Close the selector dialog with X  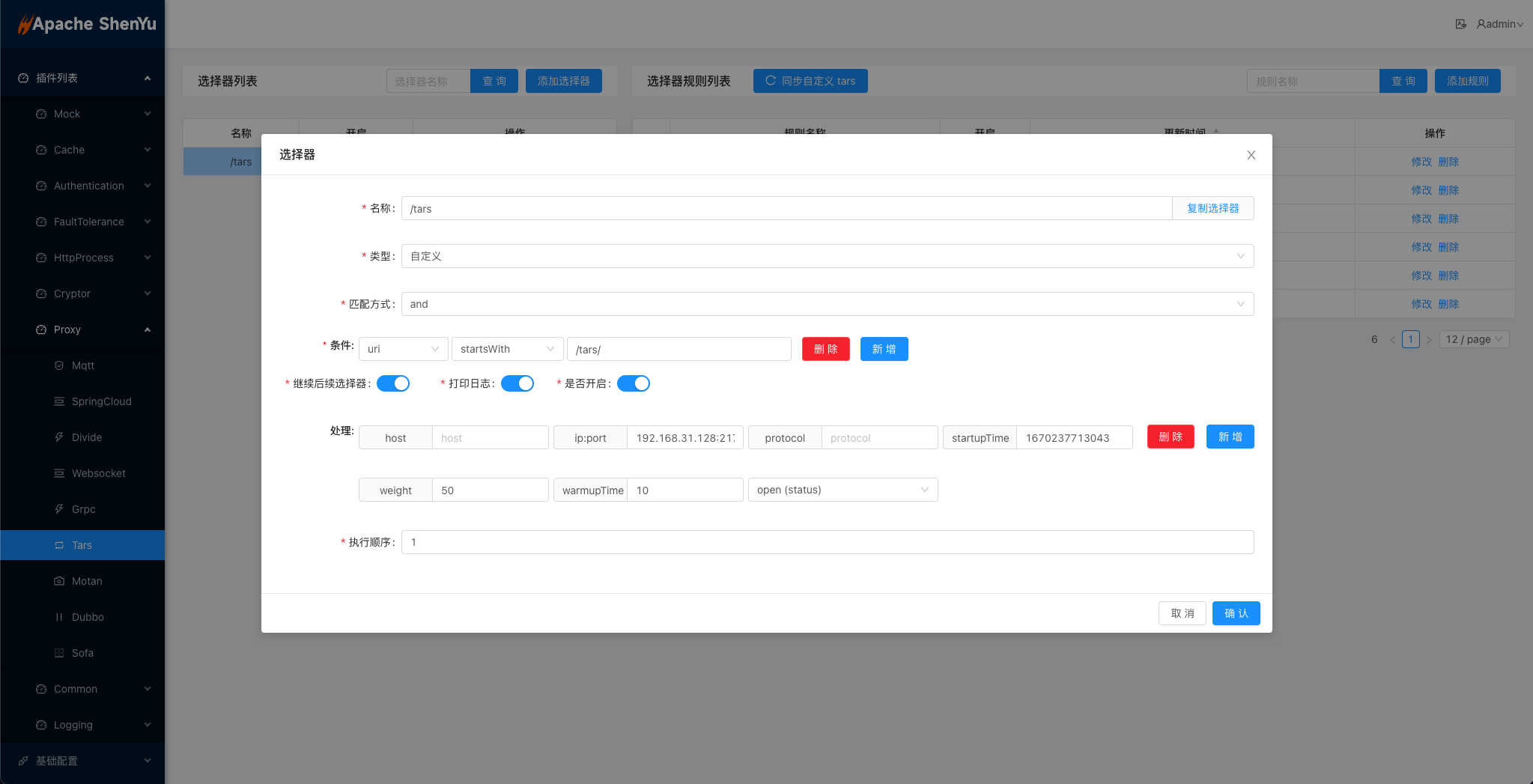click(1251, 155)
